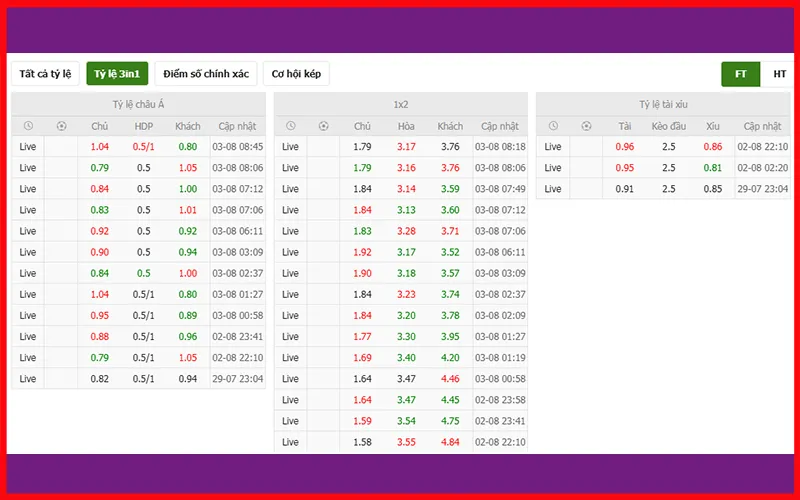Switch to HT half-time odds
Screen dimensions: 800x500
(x=779, y=74)
